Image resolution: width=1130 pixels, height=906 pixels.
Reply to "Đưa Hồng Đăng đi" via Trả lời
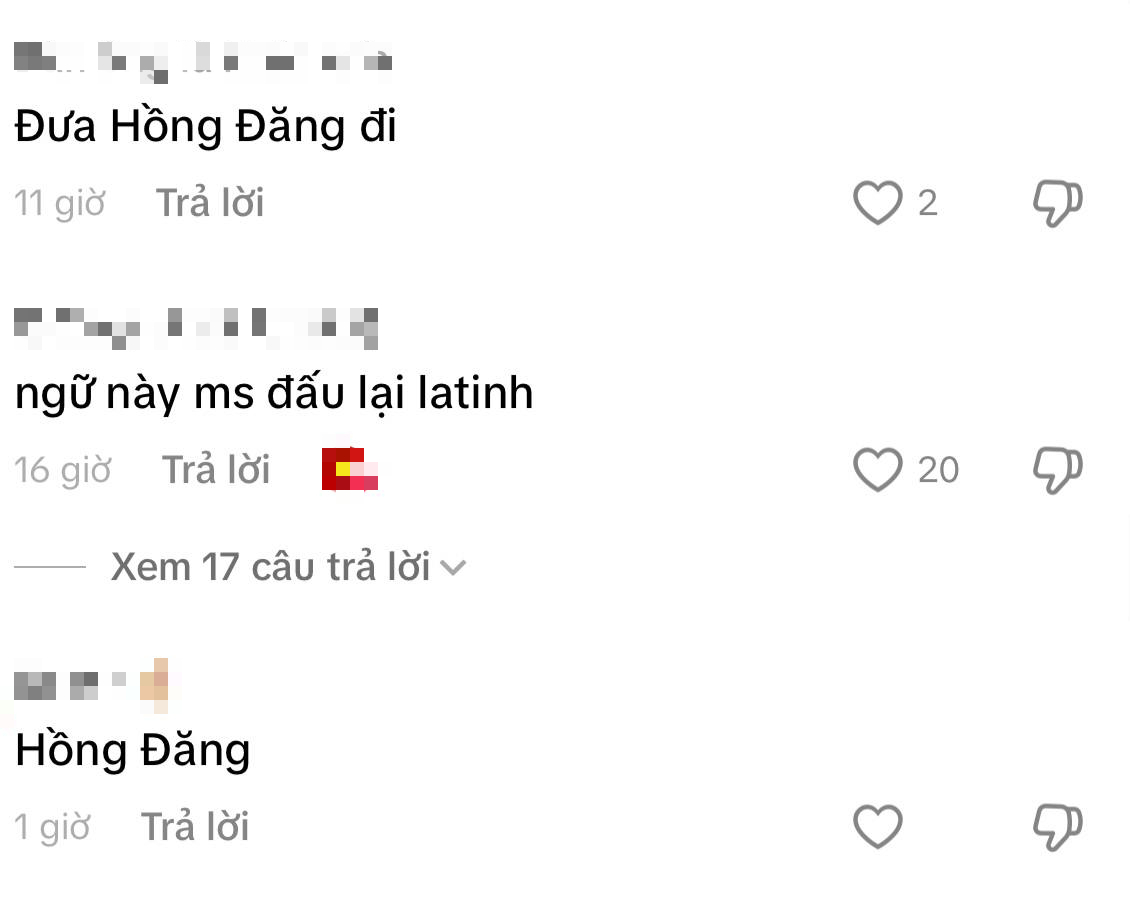(209, 202)
